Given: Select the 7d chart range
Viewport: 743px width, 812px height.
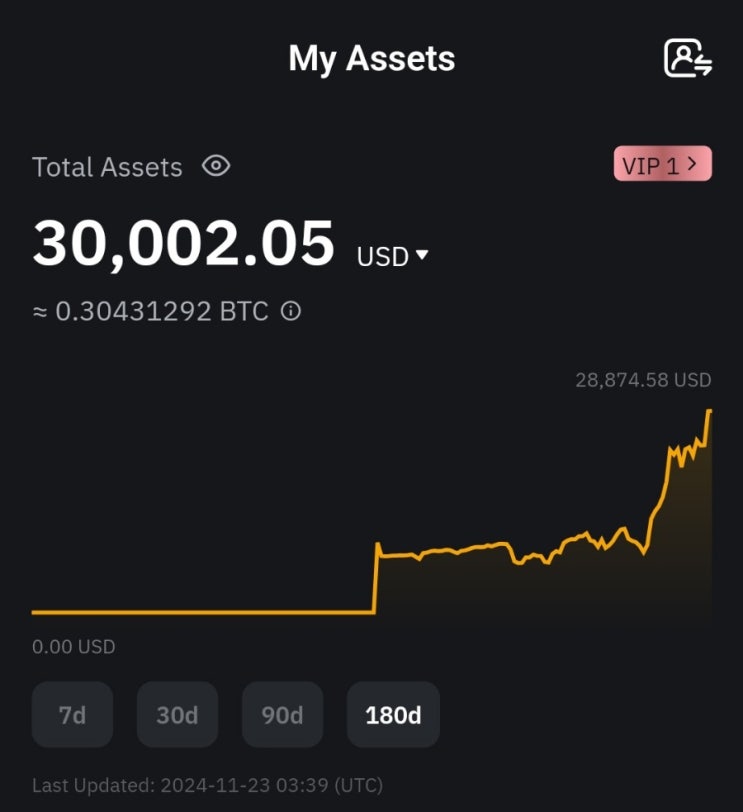Looking at the screenshot, I should click(x=72, y=715).
